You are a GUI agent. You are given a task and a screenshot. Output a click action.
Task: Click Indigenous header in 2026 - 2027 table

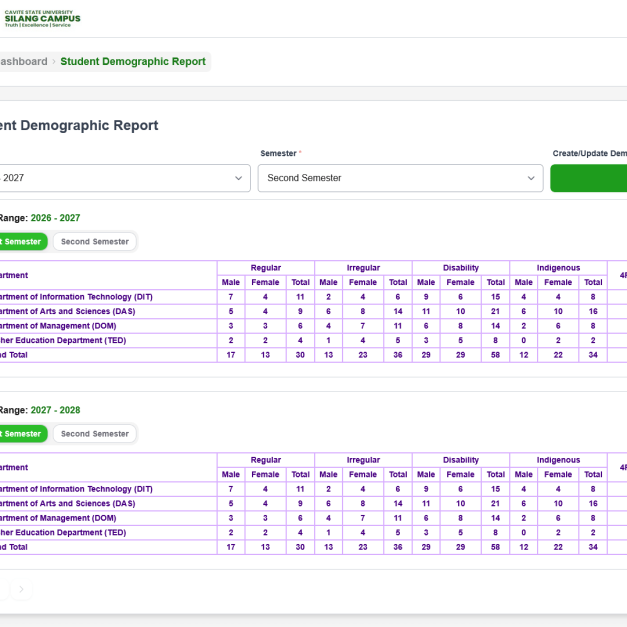pos(558,268)
